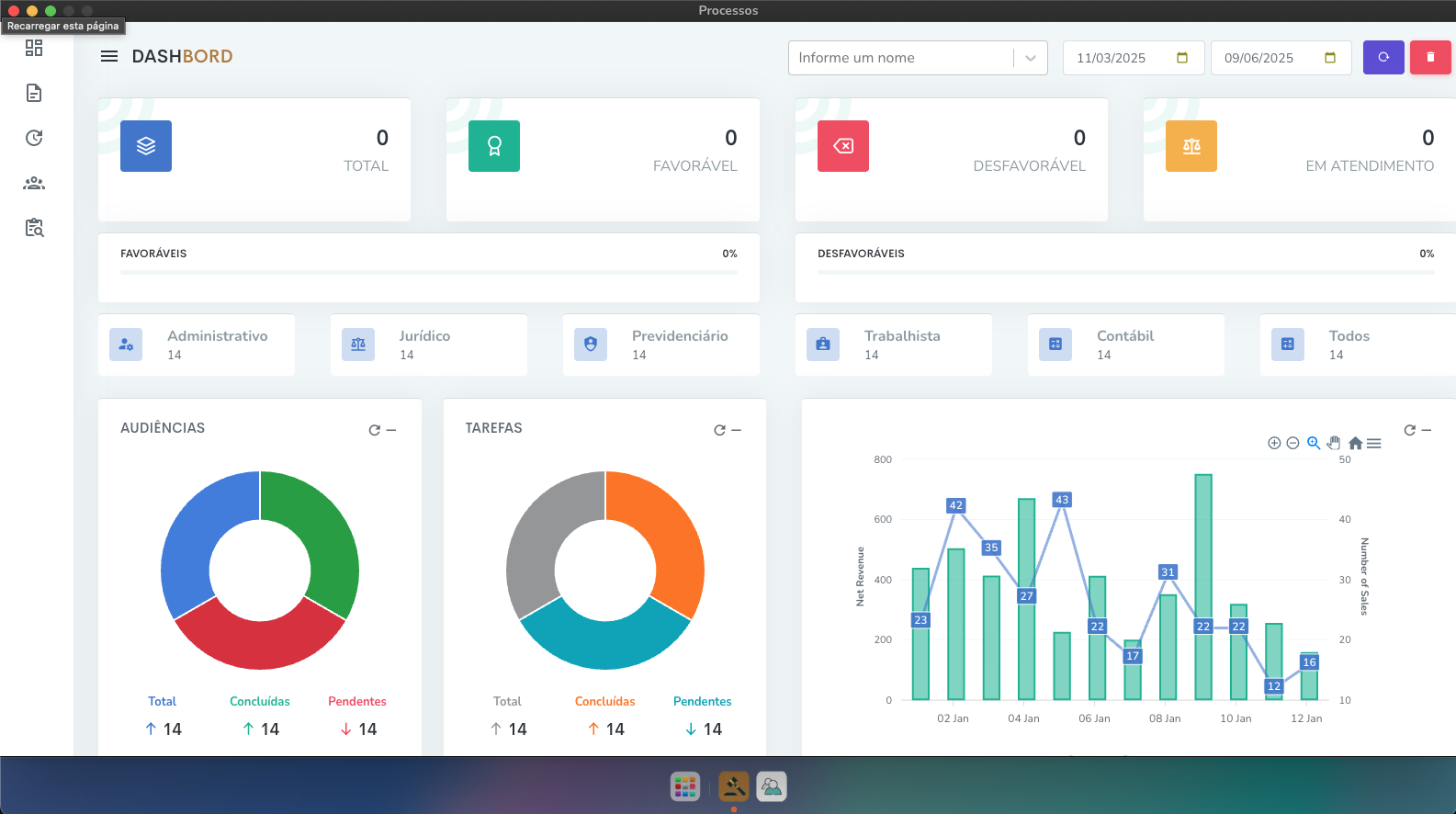
Task: Click the Previdenciário shield icon
Action: point(591,345)
